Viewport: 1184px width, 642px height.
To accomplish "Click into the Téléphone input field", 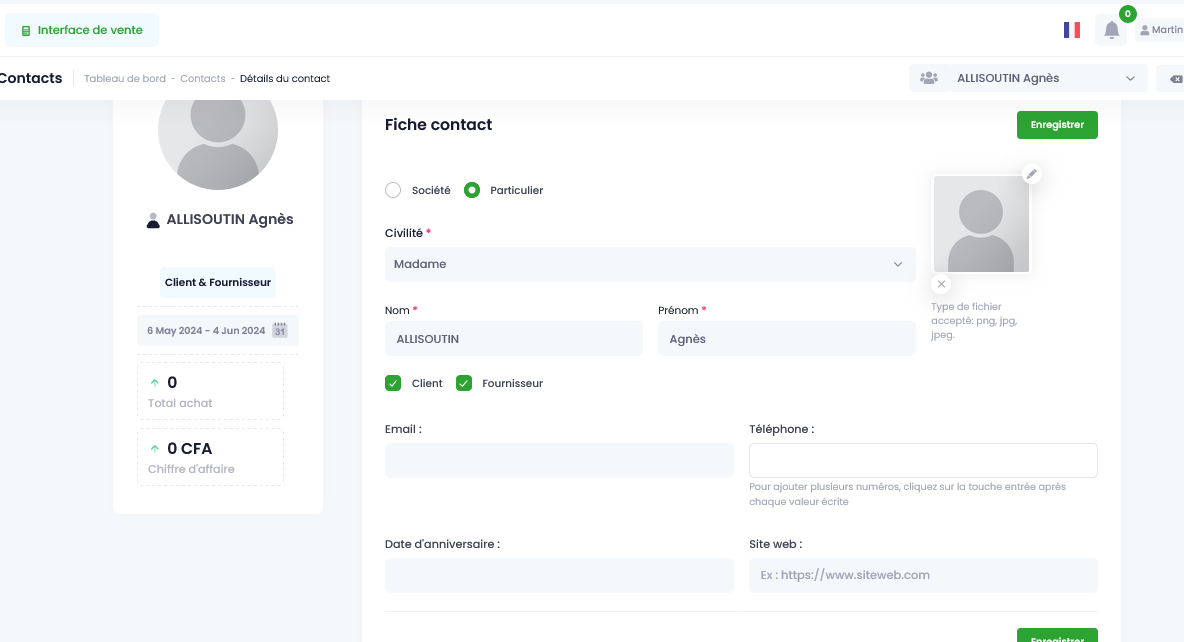I will tap(923, 460).
